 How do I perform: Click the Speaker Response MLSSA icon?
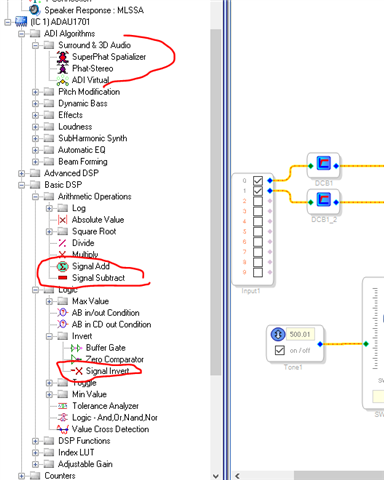pos(35,10)
